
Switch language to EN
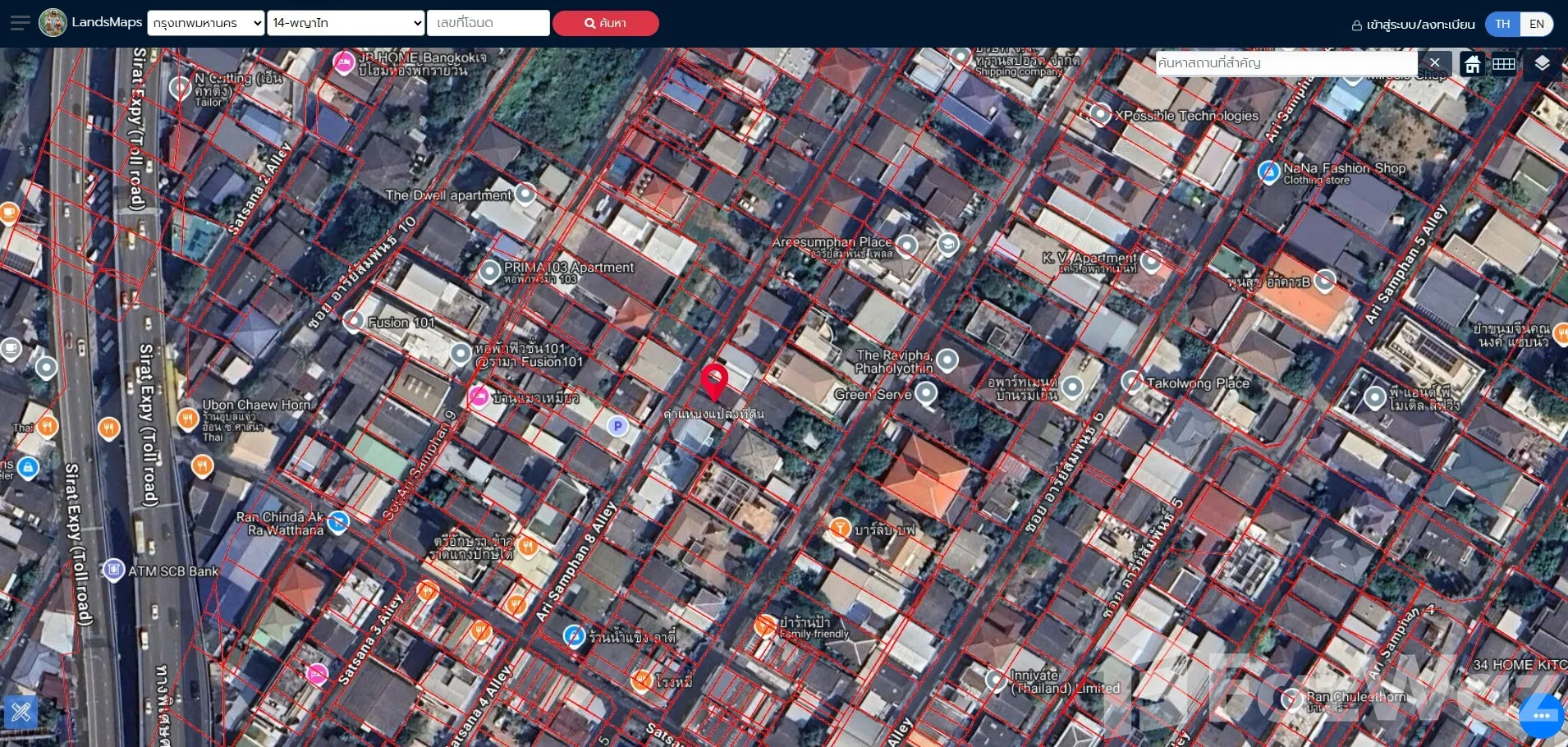click(x=1537, y=24)
